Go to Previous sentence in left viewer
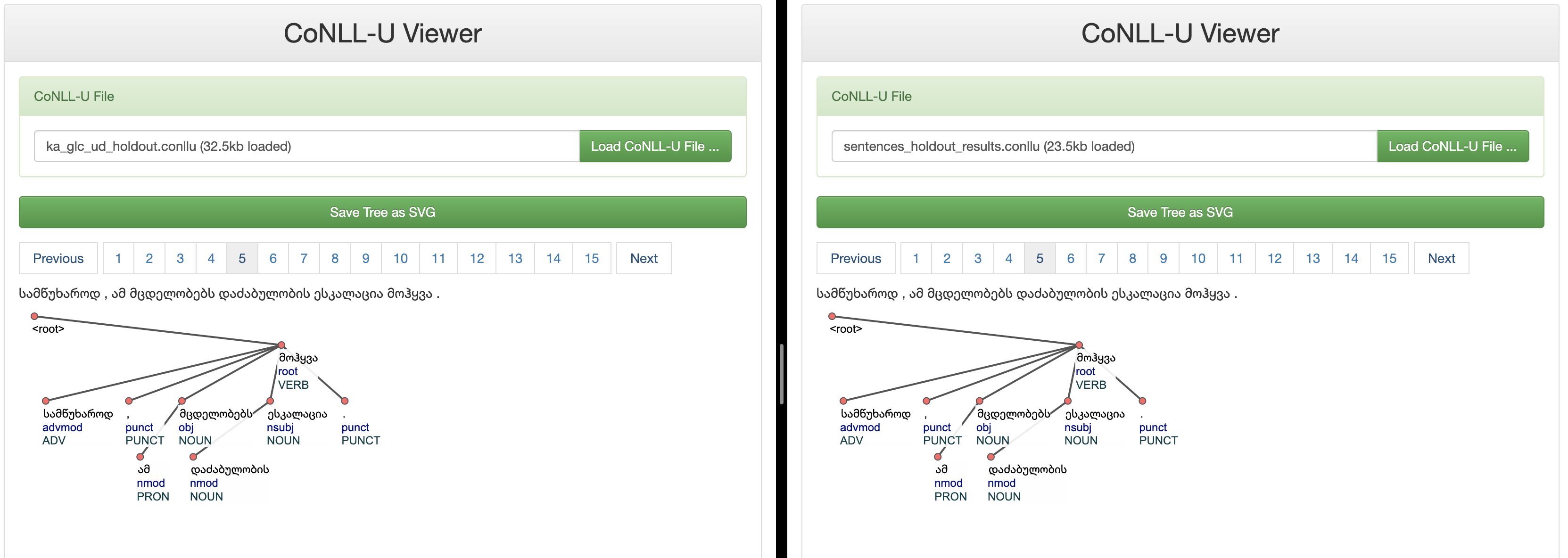The height and width of the screenshot is (558, 1568). (x=58, y=258)
